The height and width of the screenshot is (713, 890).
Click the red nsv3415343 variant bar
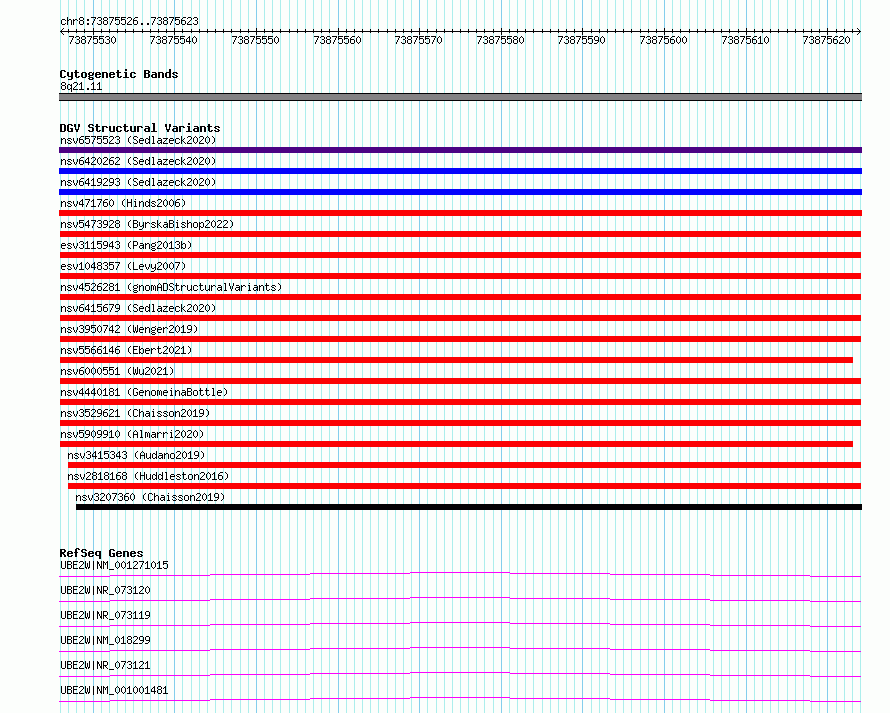point(464,465)
